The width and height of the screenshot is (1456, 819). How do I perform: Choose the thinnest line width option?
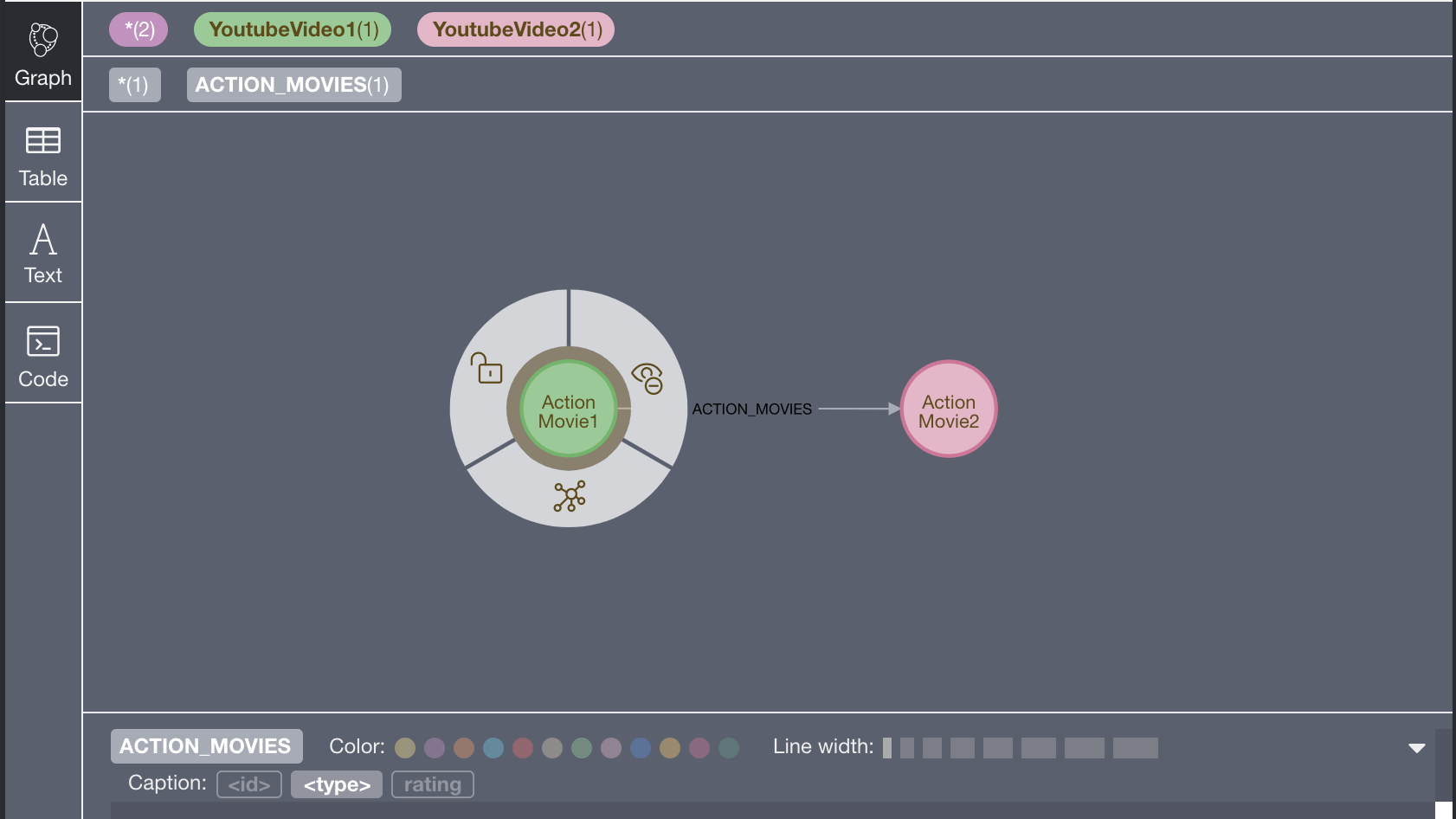[x=887, y=748]
